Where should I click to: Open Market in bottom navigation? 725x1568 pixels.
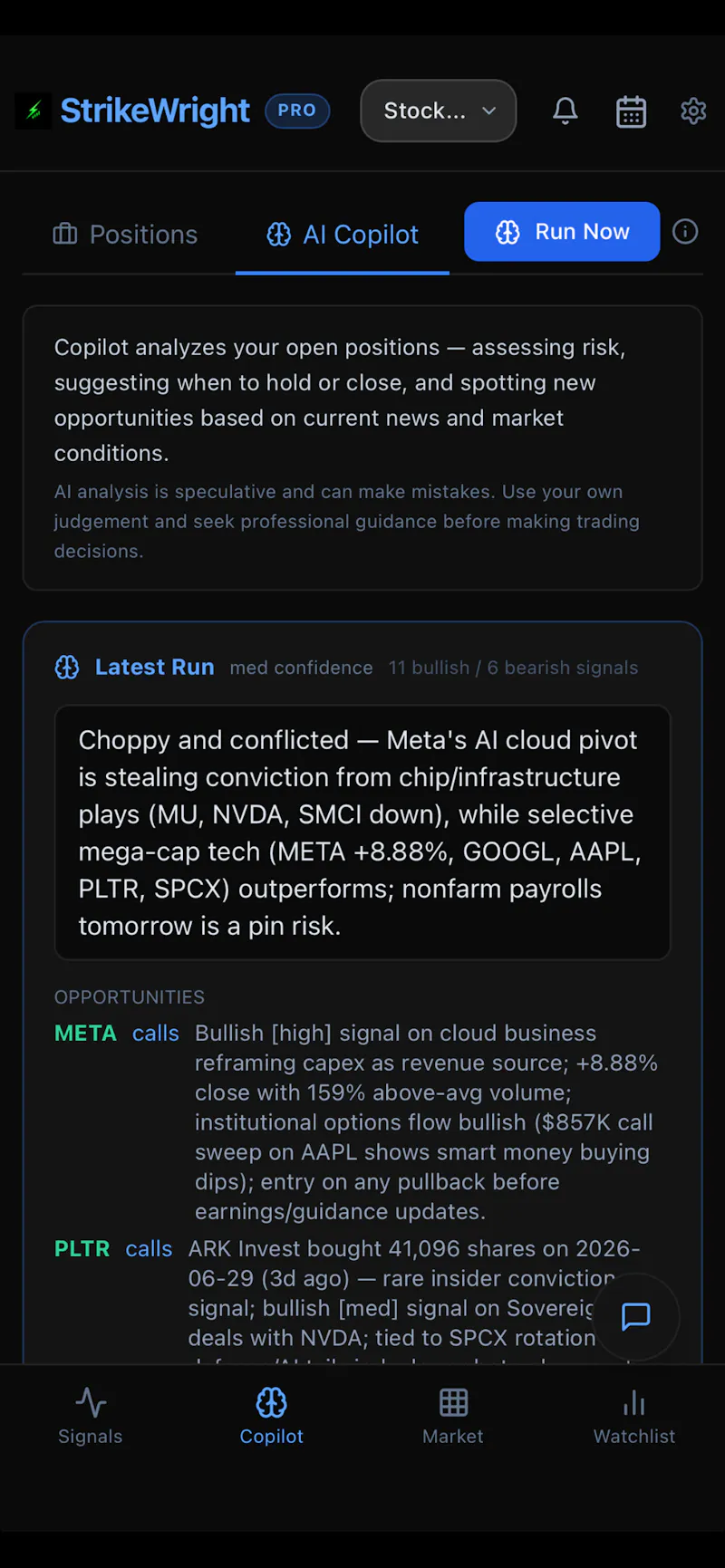[x=453, y=1416]
